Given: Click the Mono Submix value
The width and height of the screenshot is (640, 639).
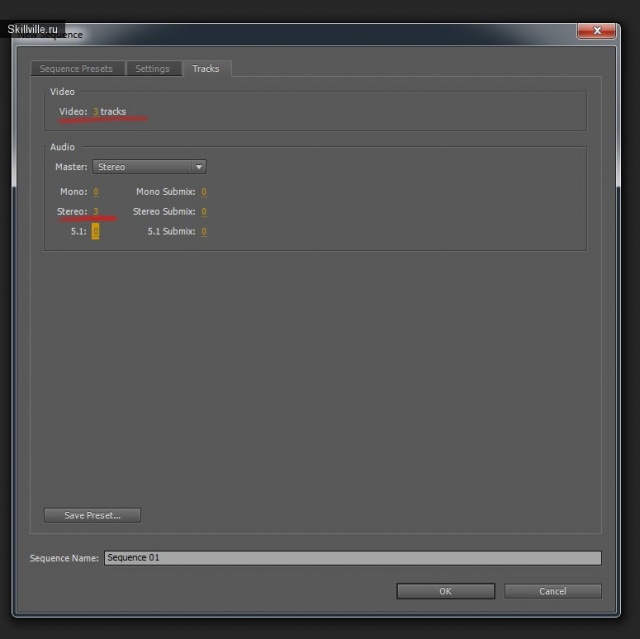Looking at the screenshot, I should 204,192.
